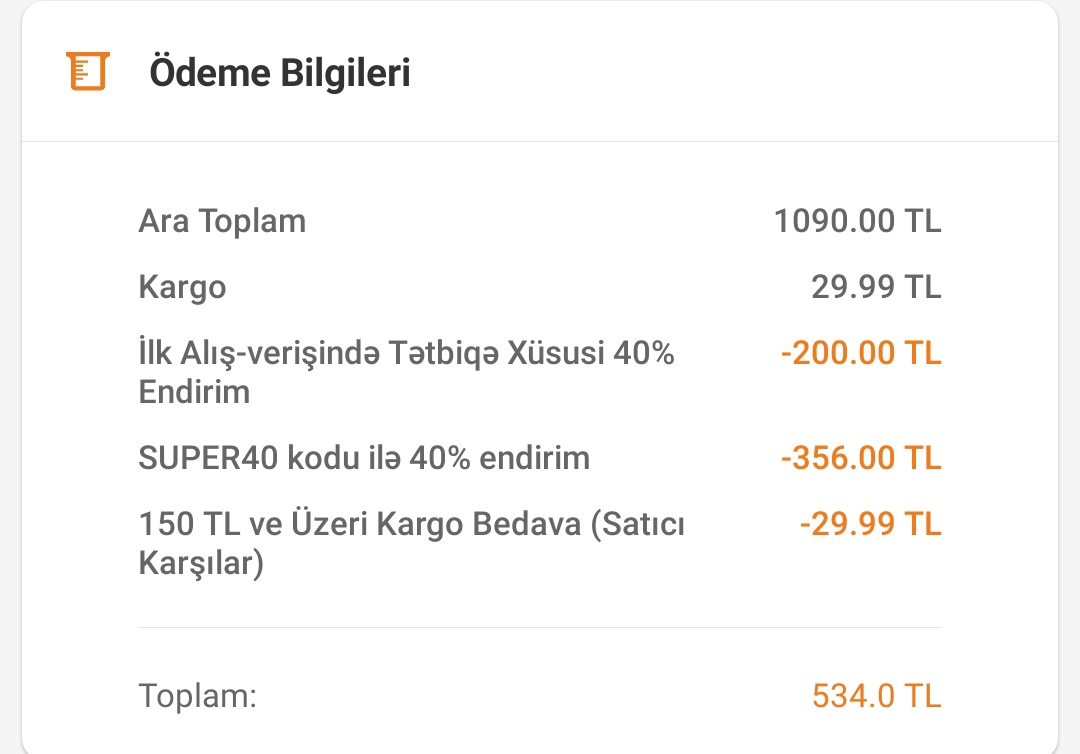Tap the Ödeme Bilgileri heading
Screen dimensions: 1080x754
click(280, 73)
